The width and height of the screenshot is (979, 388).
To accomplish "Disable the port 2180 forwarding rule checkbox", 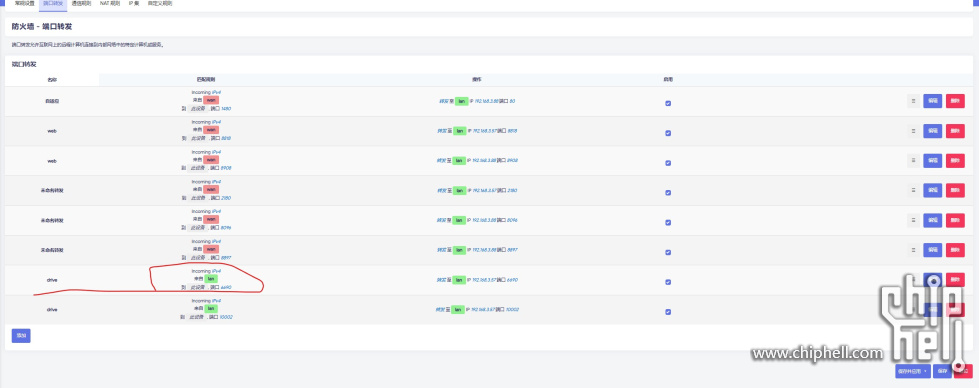I will tap(668, 192).
